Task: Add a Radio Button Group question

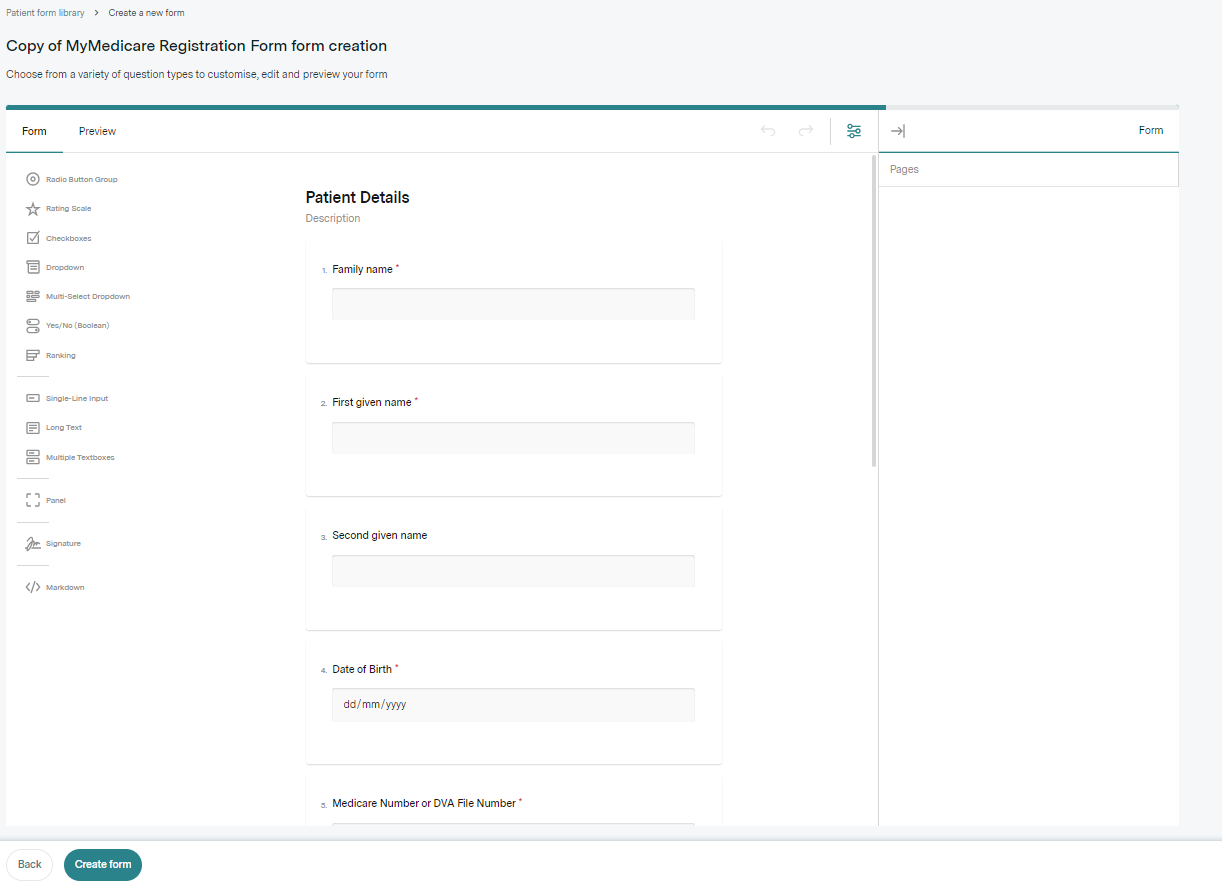Action: (x=80, y=180)
